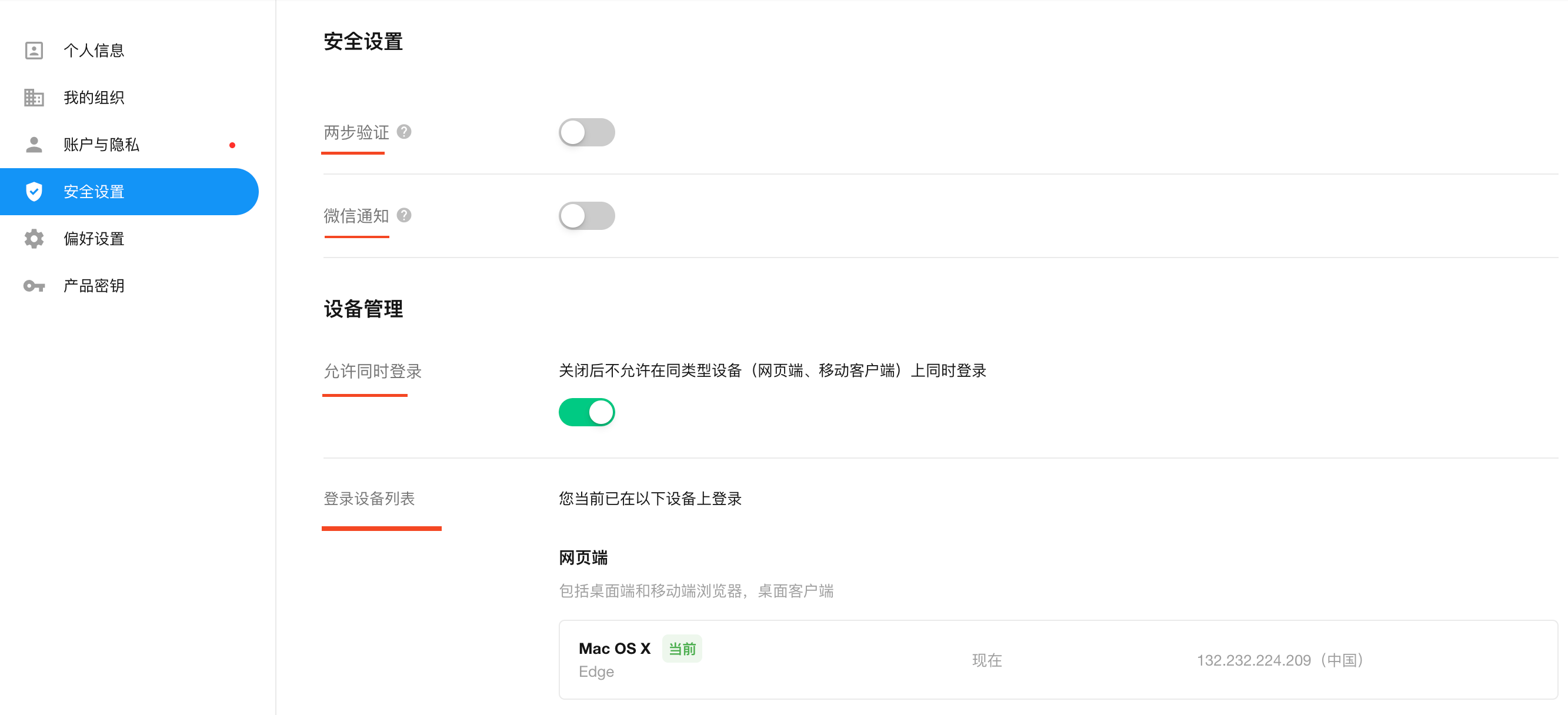Open 个人信息 in the sidebar

coord(94,51)
